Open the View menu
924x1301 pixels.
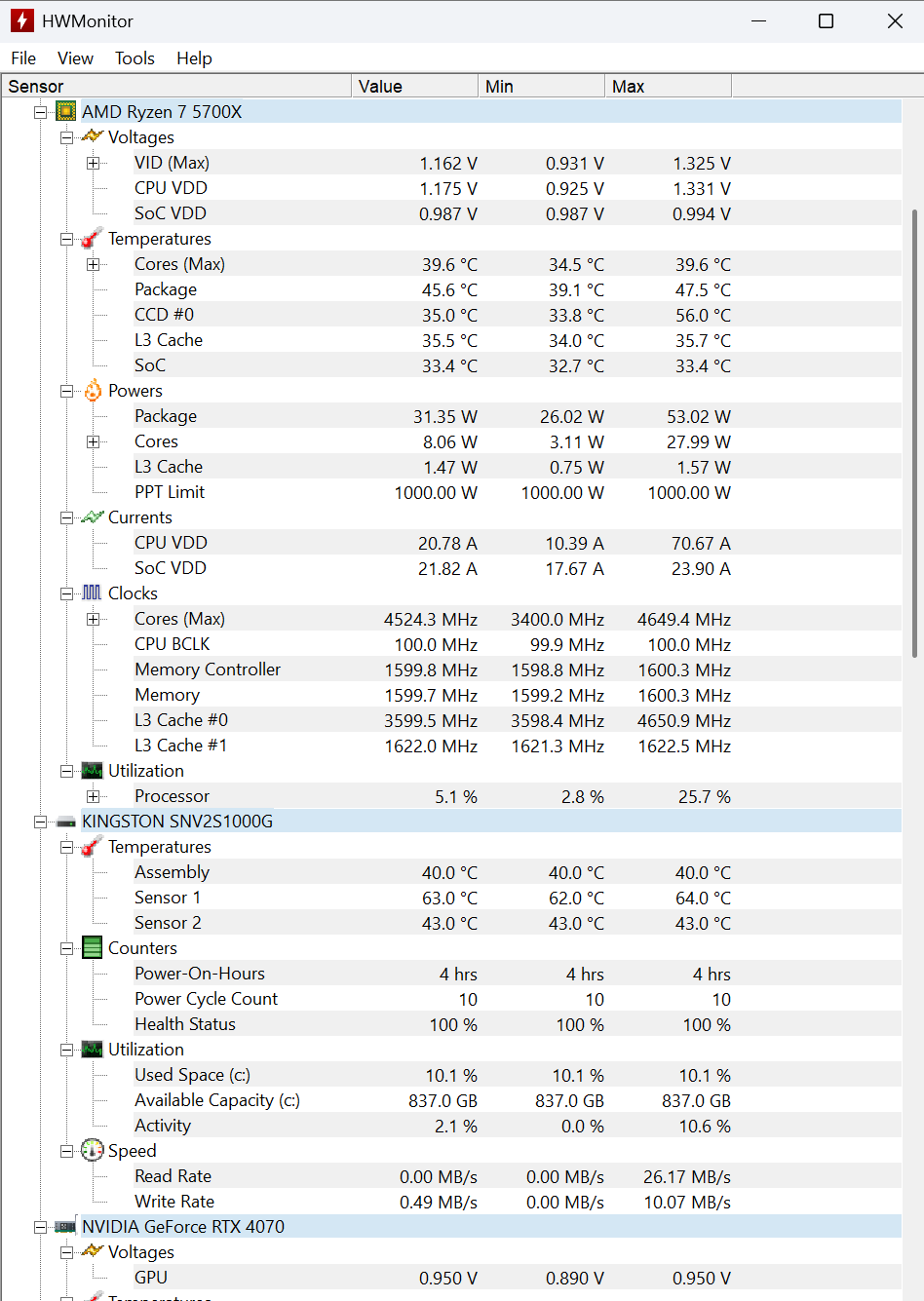click(75, 58)
